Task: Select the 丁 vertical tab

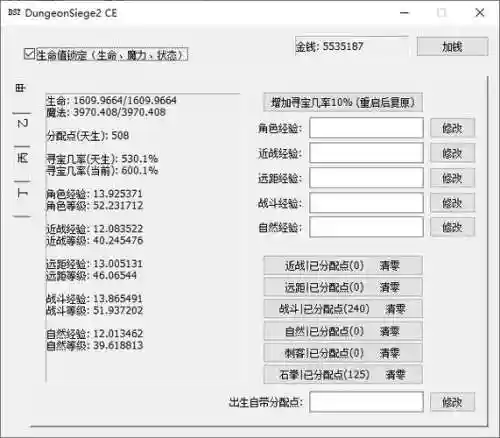Action: 22,193
